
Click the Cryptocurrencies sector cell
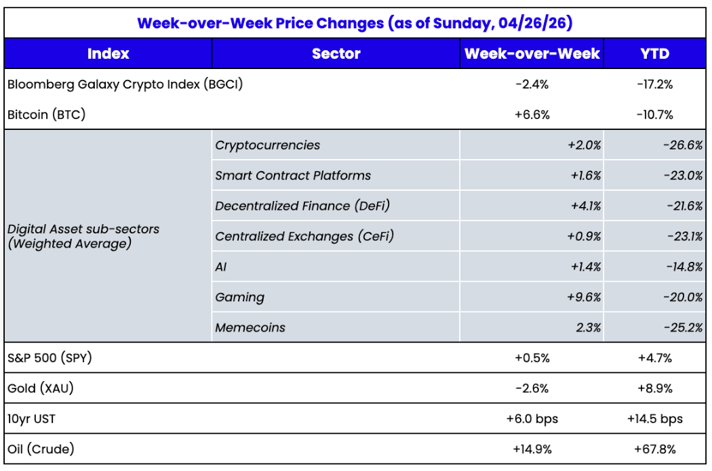[x=267, y=145]
